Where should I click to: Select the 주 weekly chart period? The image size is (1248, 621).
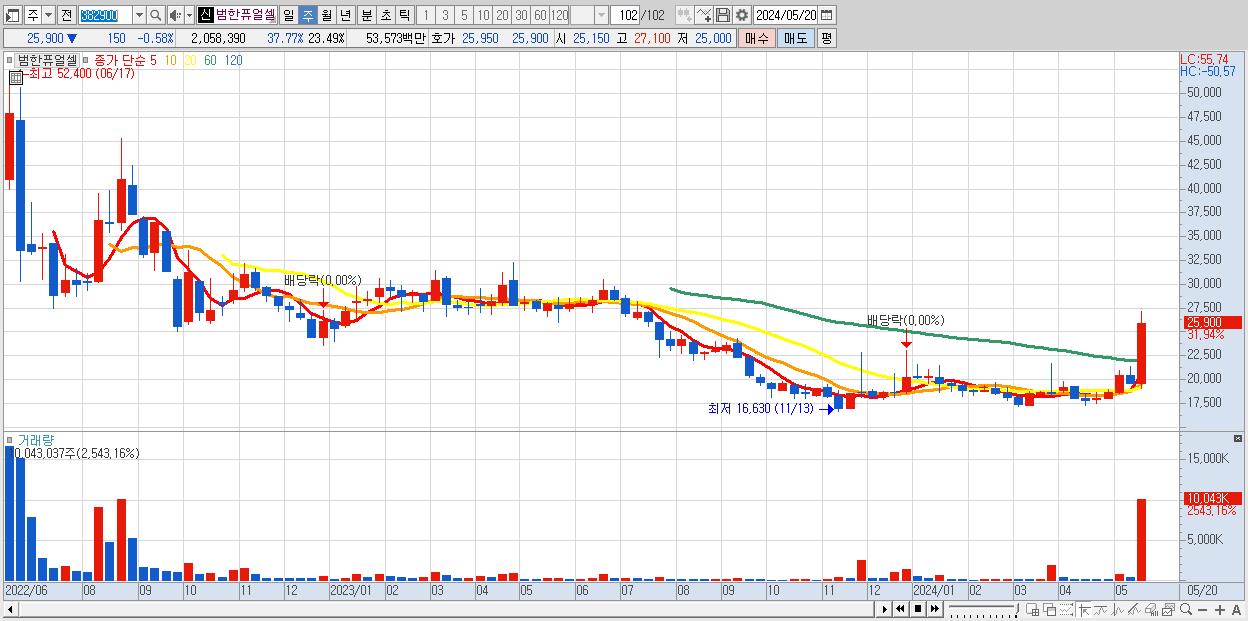tap(307, 15)
